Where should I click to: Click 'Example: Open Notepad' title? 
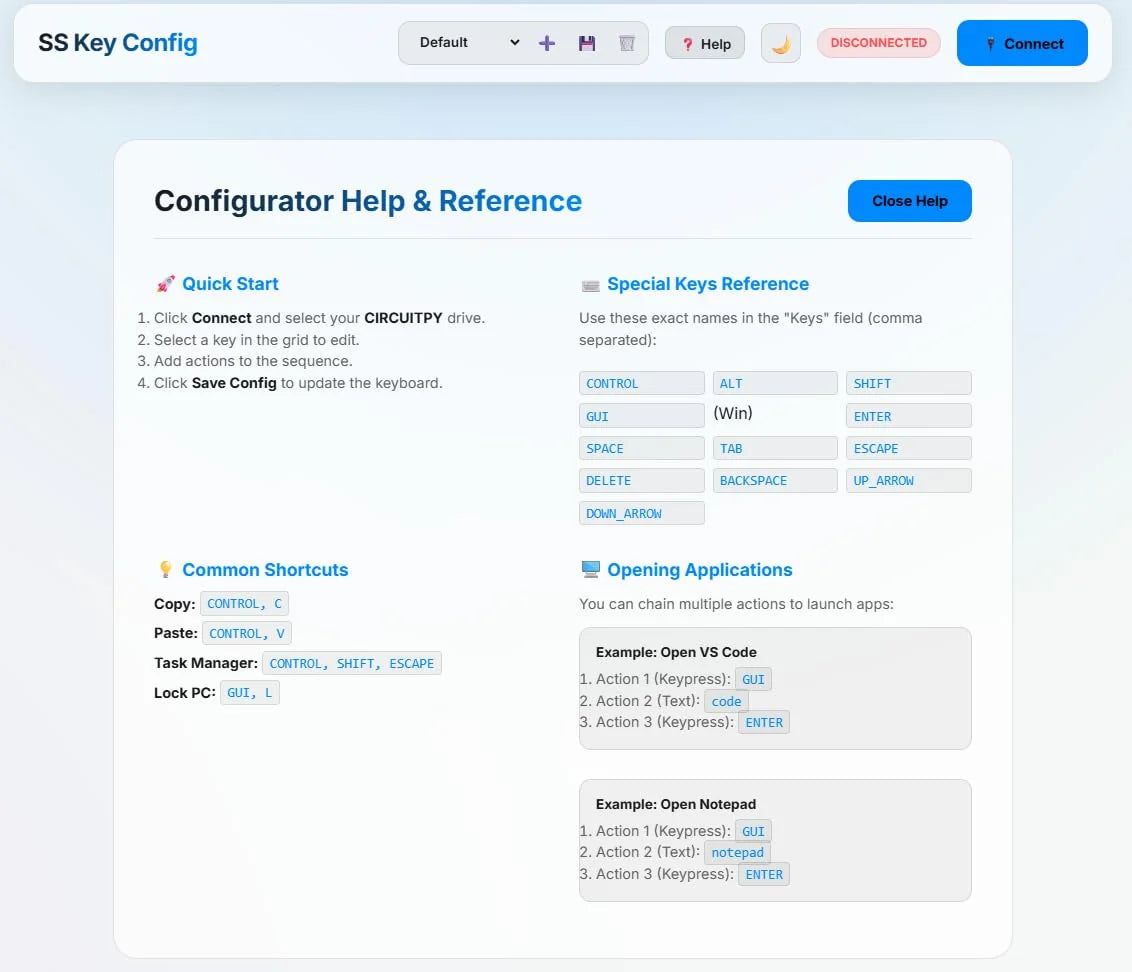coord(676,804)
